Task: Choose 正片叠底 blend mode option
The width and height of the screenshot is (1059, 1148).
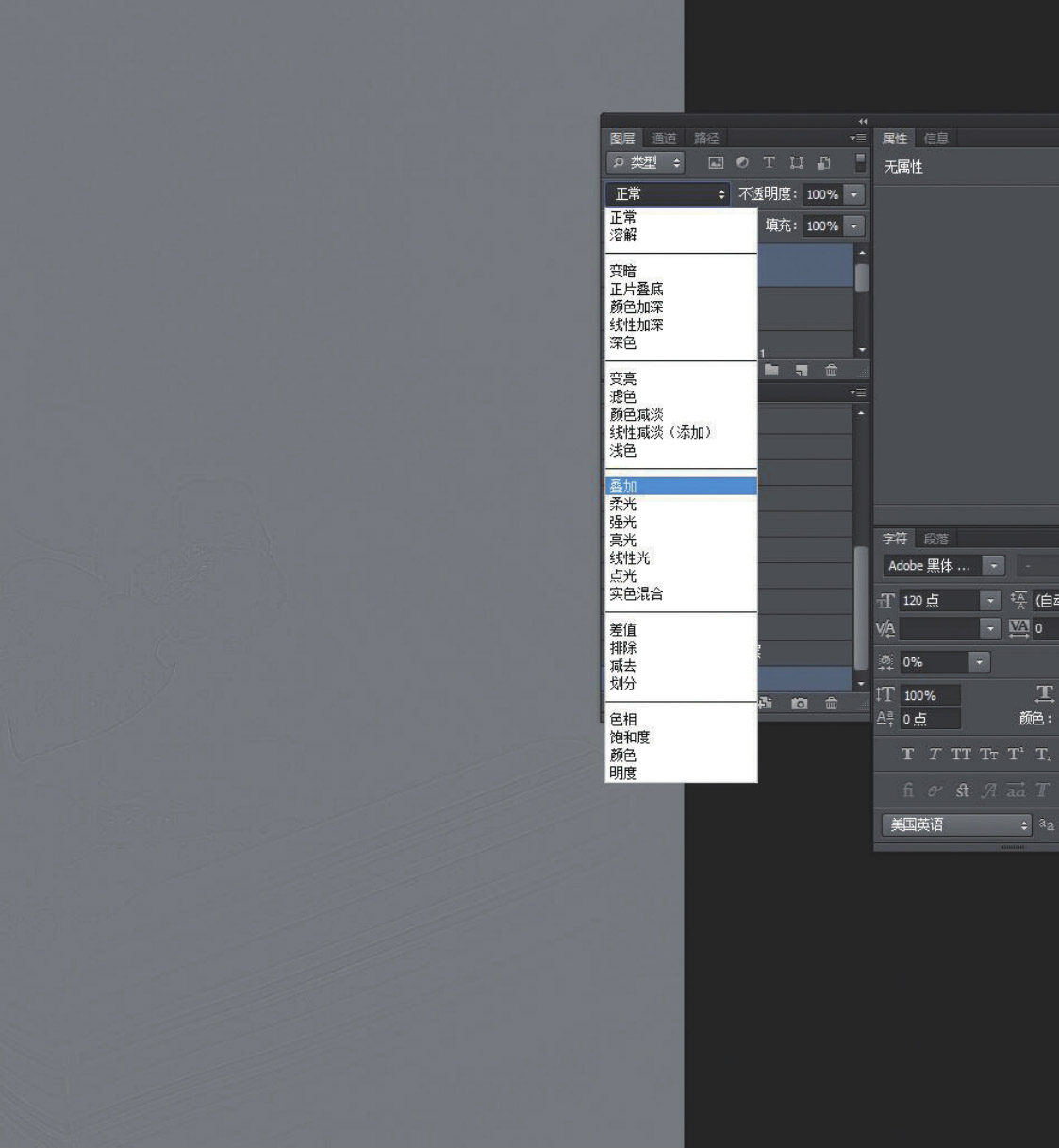Action: (637, 290)
